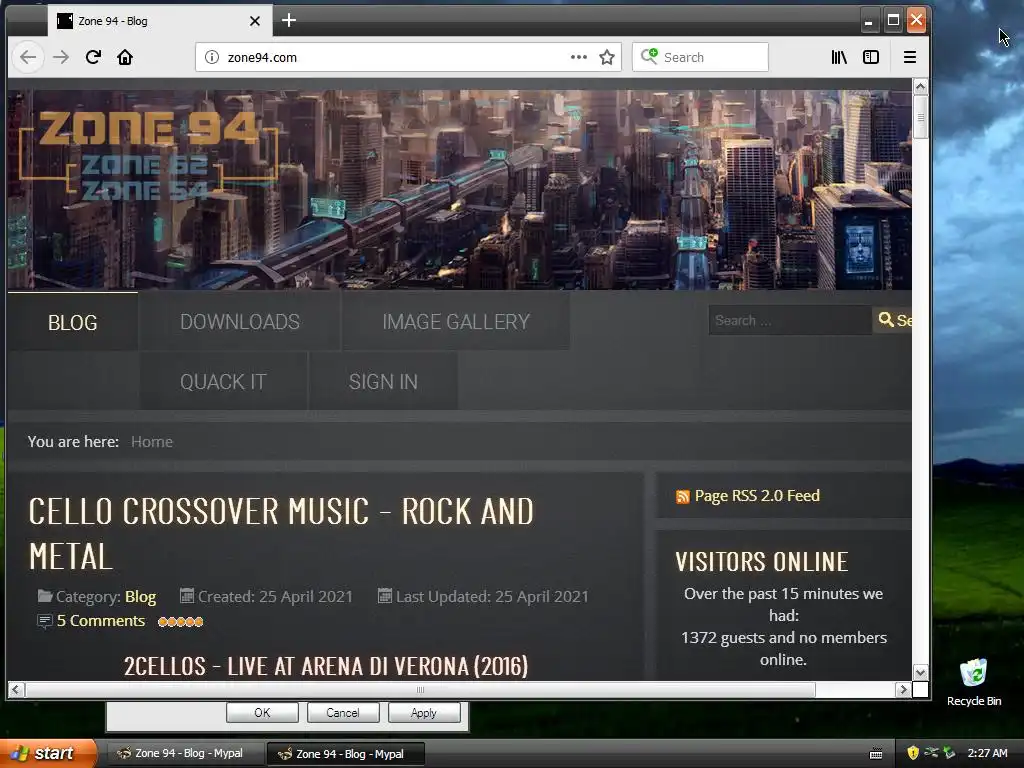Screen dimensions: 1024x768
Task: Switch to first Zone 94 - Blog taskbar item
Action: point(185,754)
